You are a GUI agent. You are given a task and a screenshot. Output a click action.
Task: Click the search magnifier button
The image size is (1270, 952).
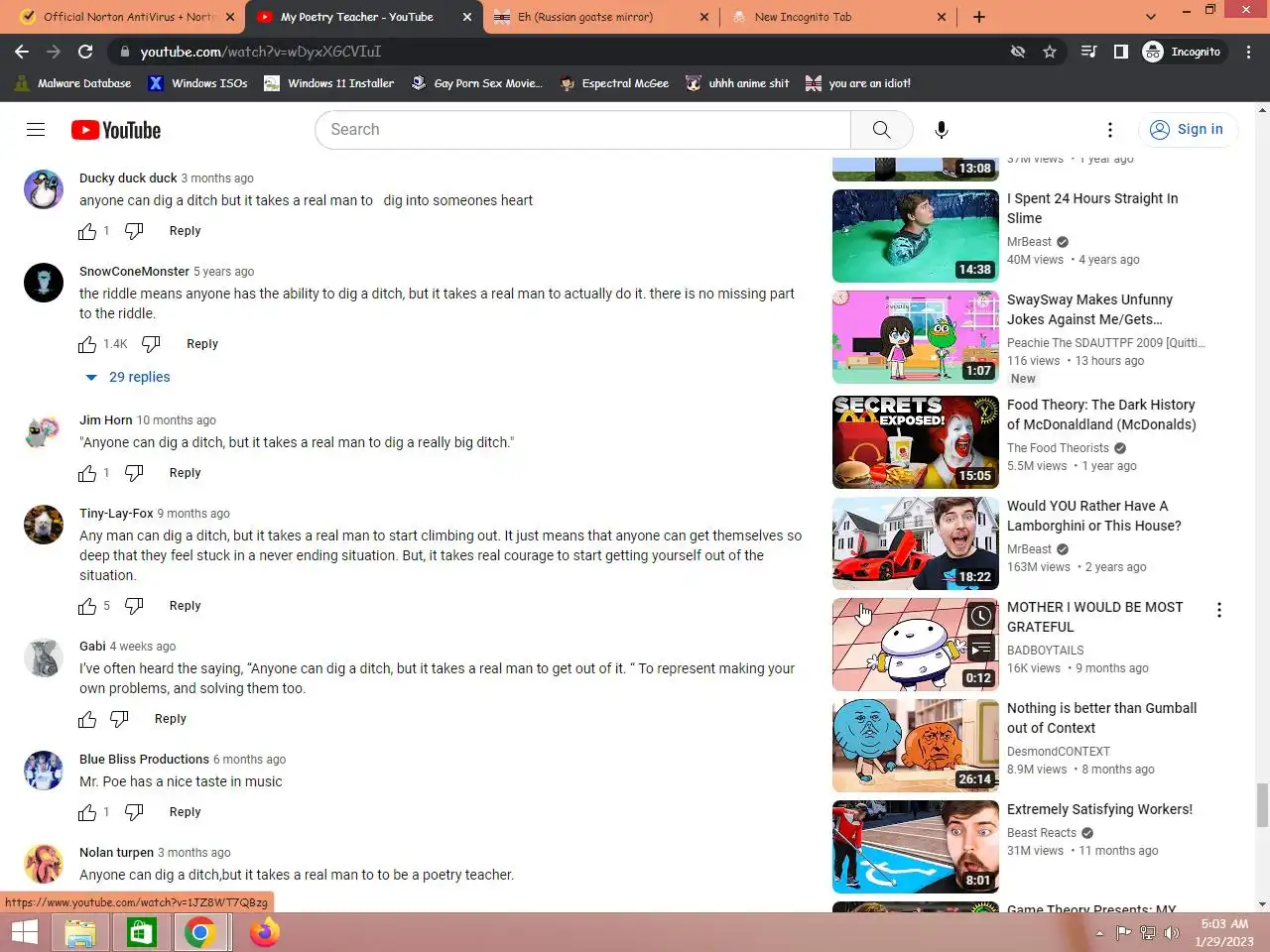881,130
